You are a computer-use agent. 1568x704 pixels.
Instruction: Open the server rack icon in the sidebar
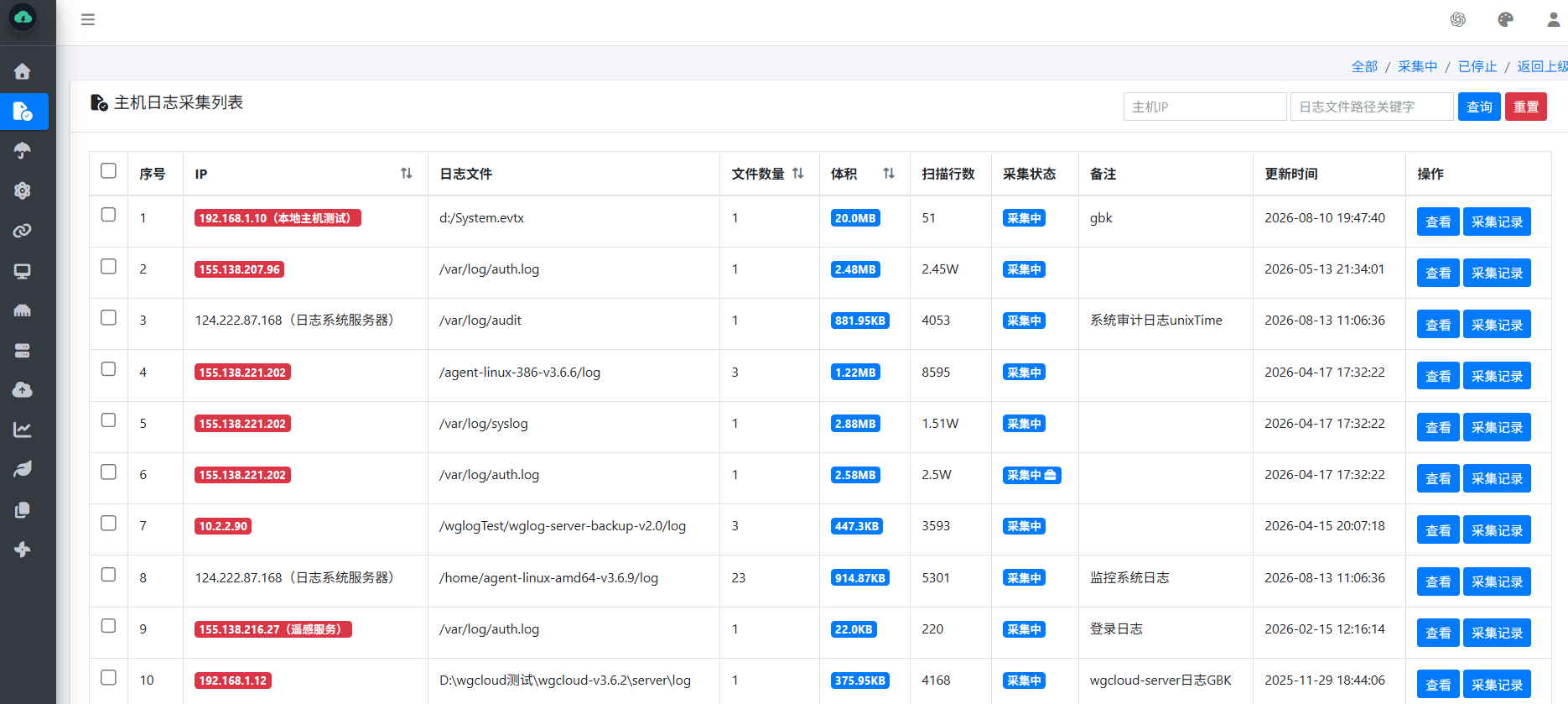23,351
